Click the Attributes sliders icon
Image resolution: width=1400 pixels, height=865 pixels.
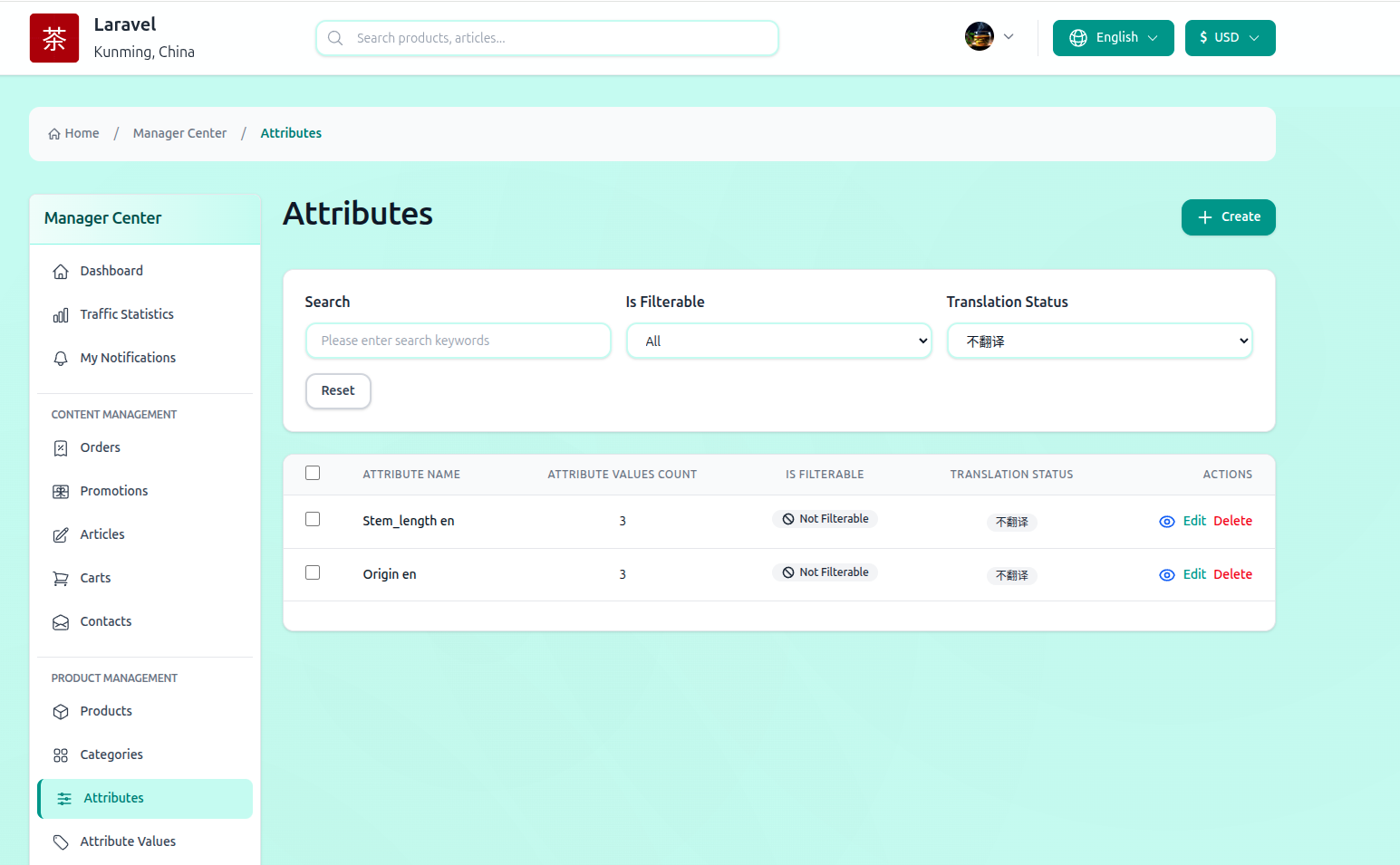[x=64, y=799]
